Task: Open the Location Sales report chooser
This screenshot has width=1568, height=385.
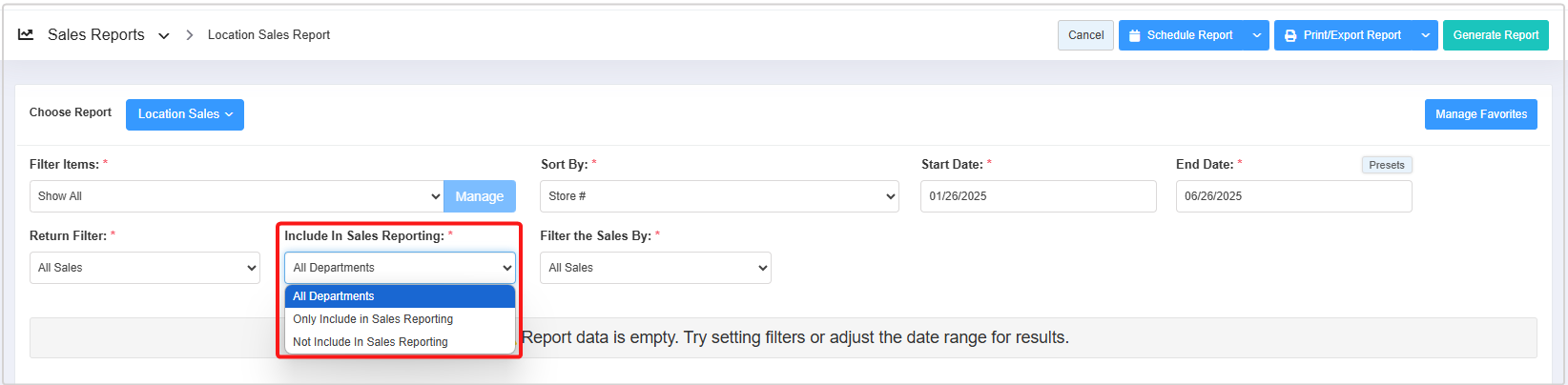Action: [185, 114]
